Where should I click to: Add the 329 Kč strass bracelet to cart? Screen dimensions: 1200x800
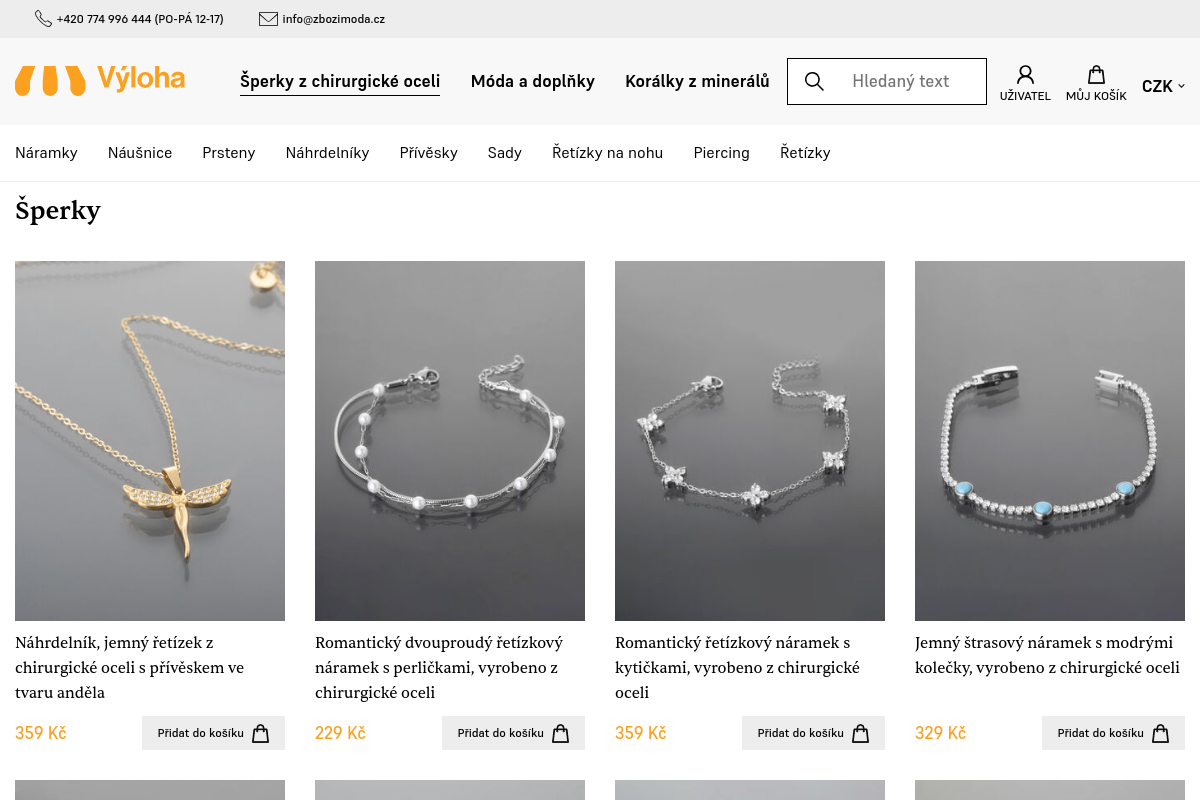pos(1113,733)
